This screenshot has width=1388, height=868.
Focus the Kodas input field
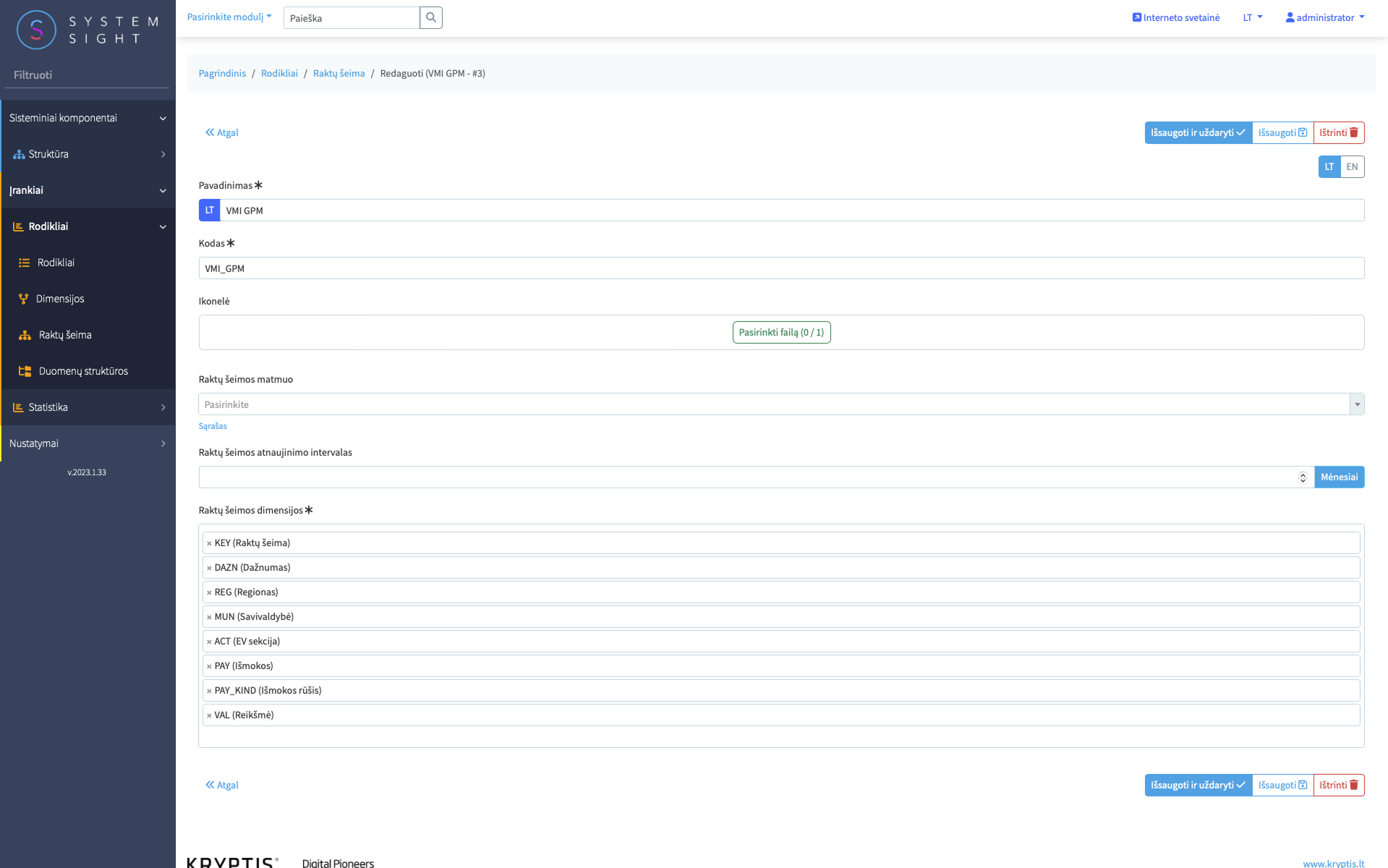click(x=781, y=268)
